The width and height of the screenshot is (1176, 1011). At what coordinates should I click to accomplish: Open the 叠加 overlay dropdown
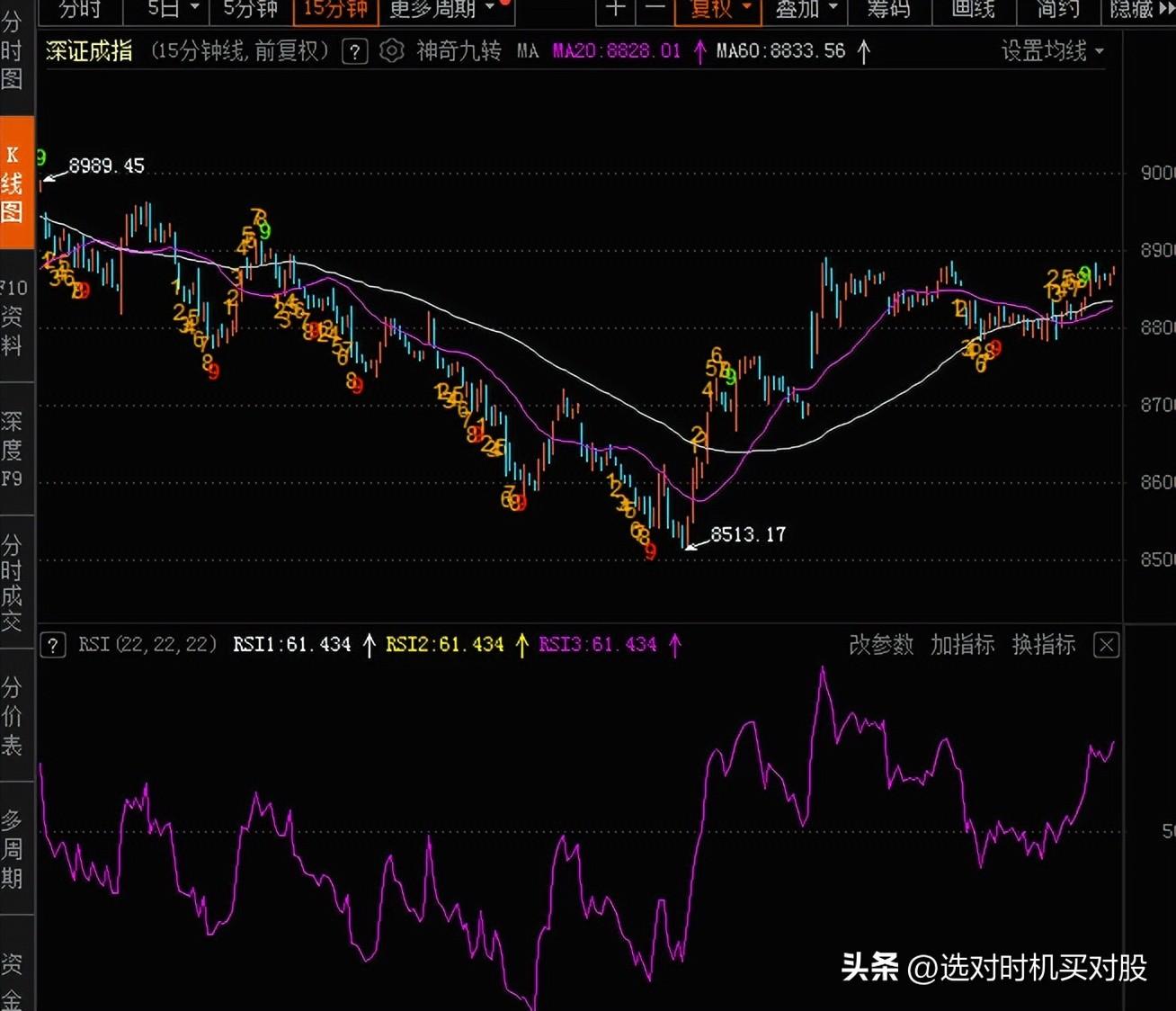[806, 10]
